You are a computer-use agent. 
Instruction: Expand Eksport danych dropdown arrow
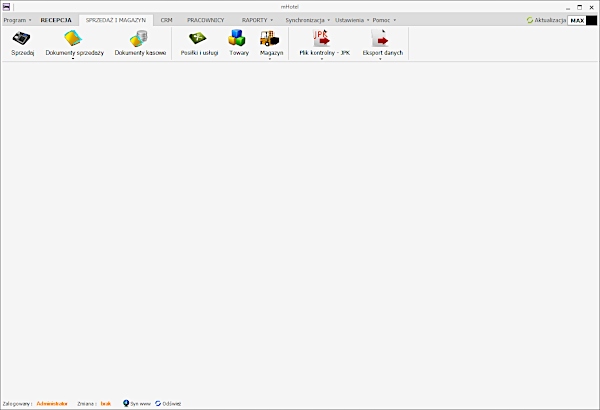(380, 59)
